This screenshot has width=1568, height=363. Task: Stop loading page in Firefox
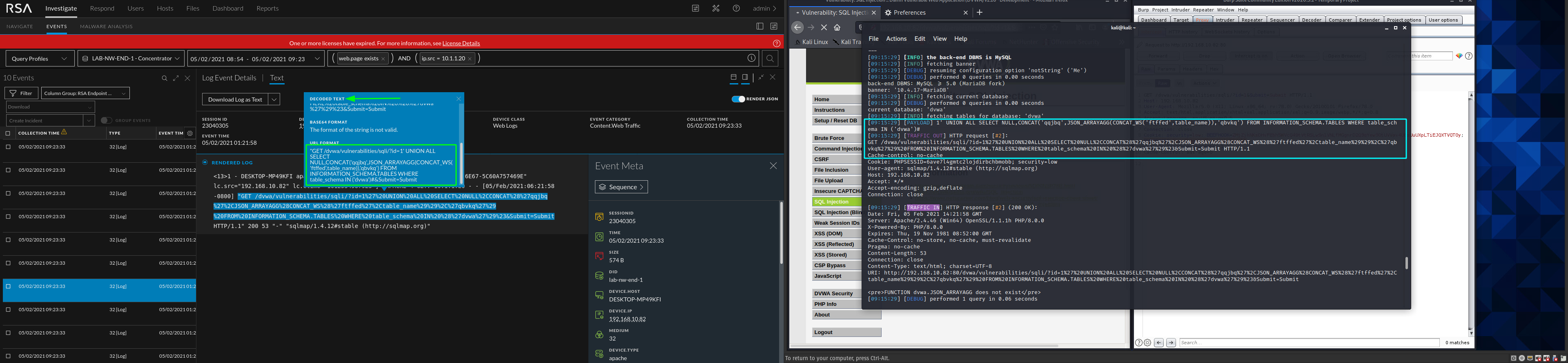click(x=824, y=27)
